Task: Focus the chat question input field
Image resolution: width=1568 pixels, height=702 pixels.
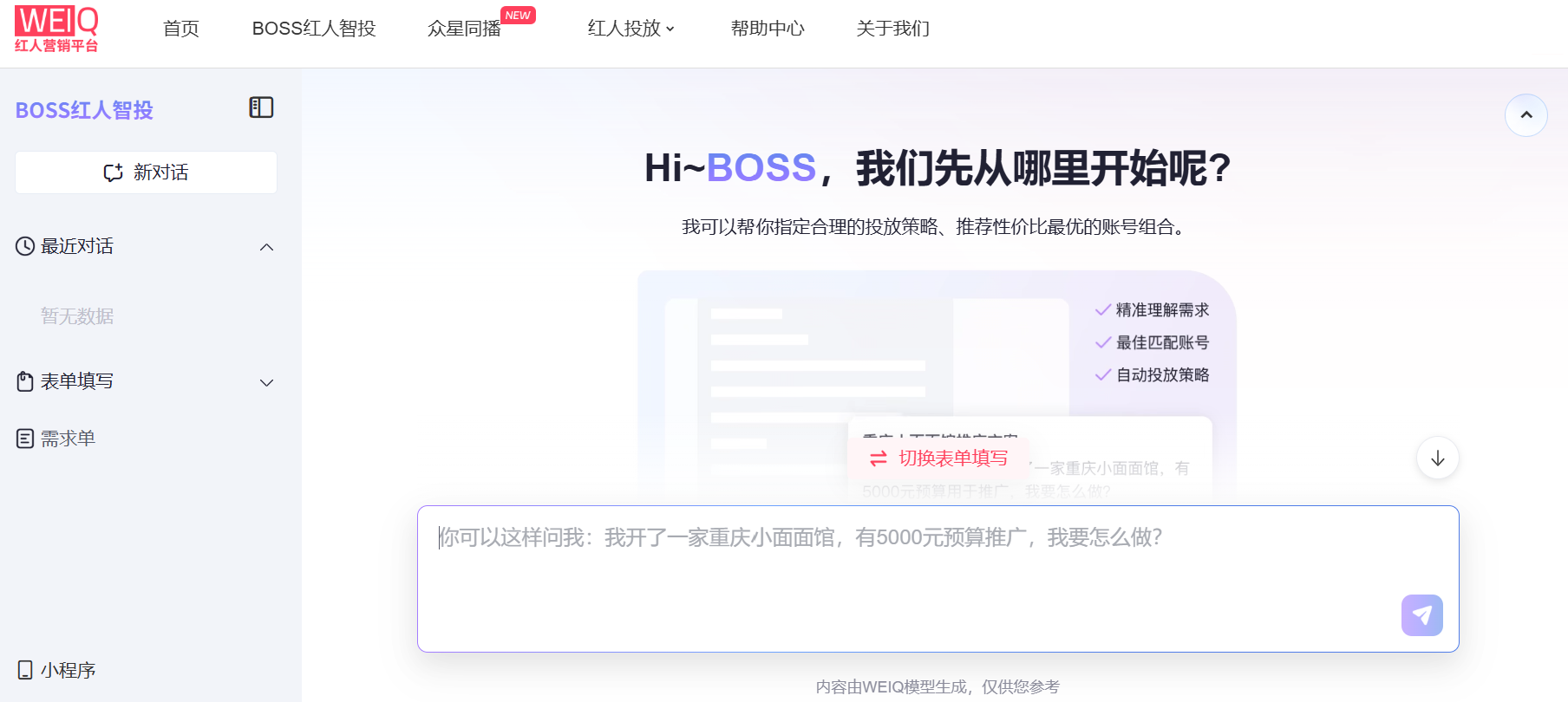Action: point(938,579)
